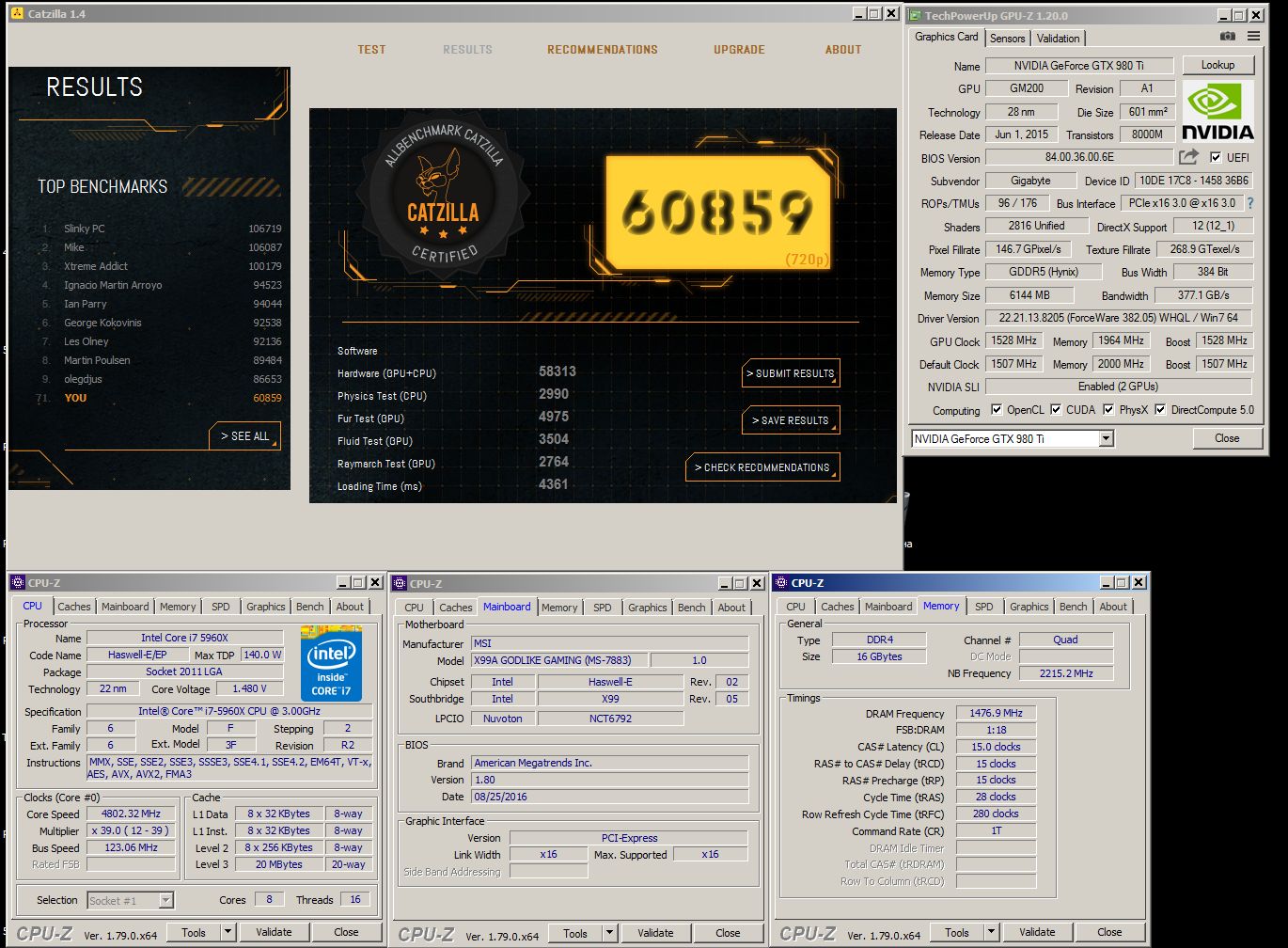Click the Bus Interface question mark icon
The image size is (1288, 948).
tap(1250, 203)
